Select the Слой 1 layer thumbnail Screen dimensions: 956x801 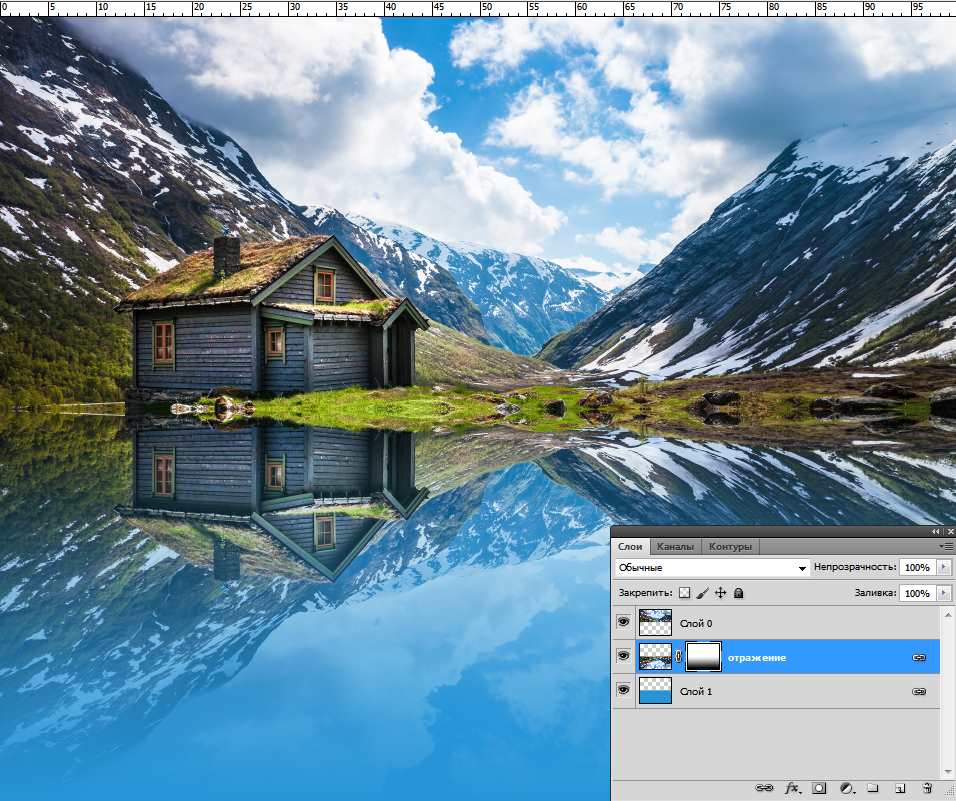pyautogui.click(x=655, y=691)
